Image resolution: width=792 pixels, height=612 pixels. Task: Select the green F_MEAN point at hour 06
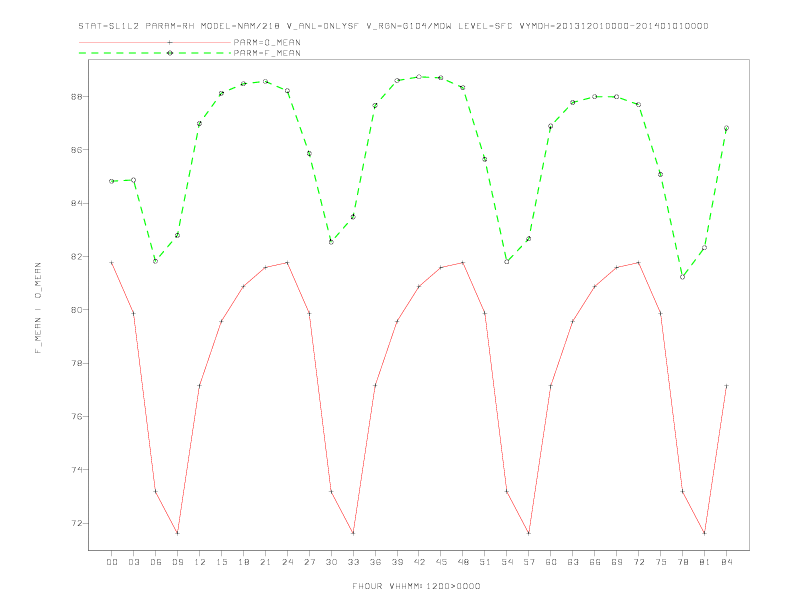point(156,261)
